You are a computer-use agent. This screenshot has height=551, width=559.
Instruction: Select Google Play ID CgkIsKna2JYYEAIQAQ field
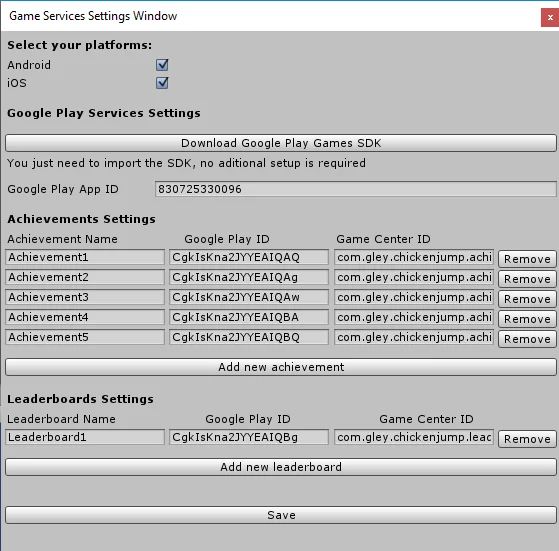[249, 257]
